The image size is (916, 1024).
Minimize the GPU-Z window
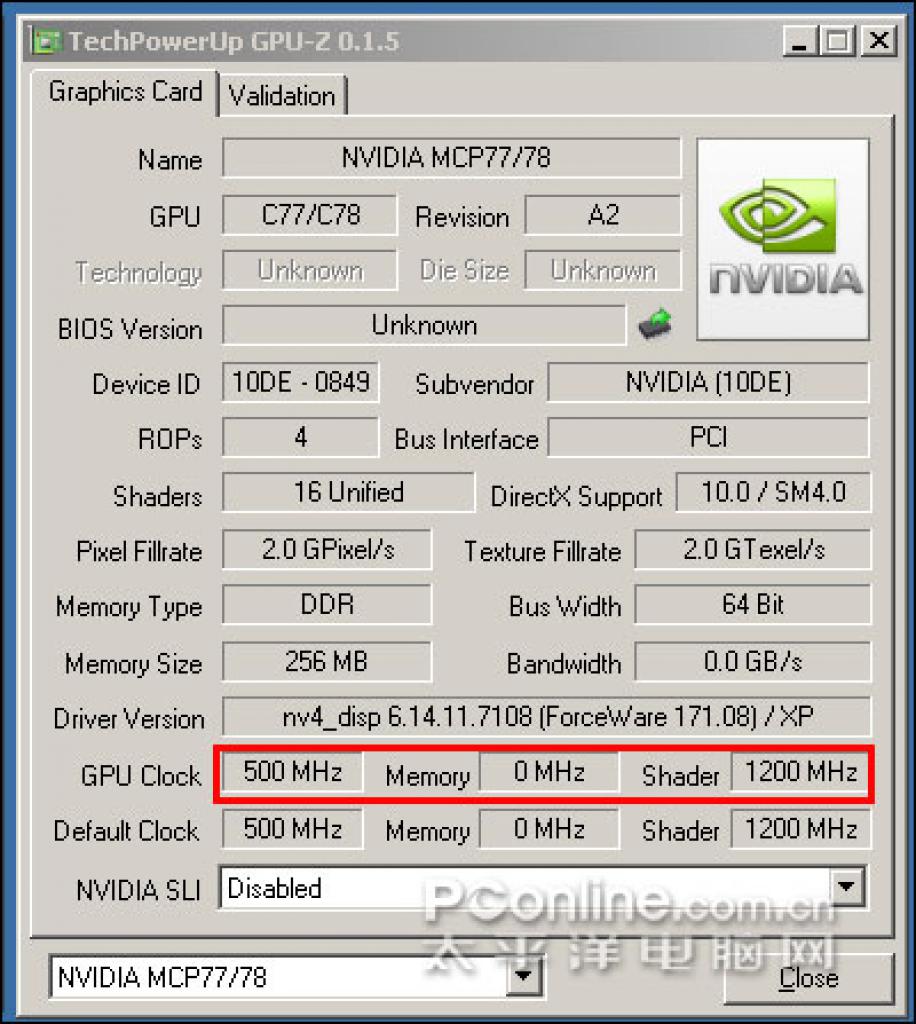pos(799,41)
